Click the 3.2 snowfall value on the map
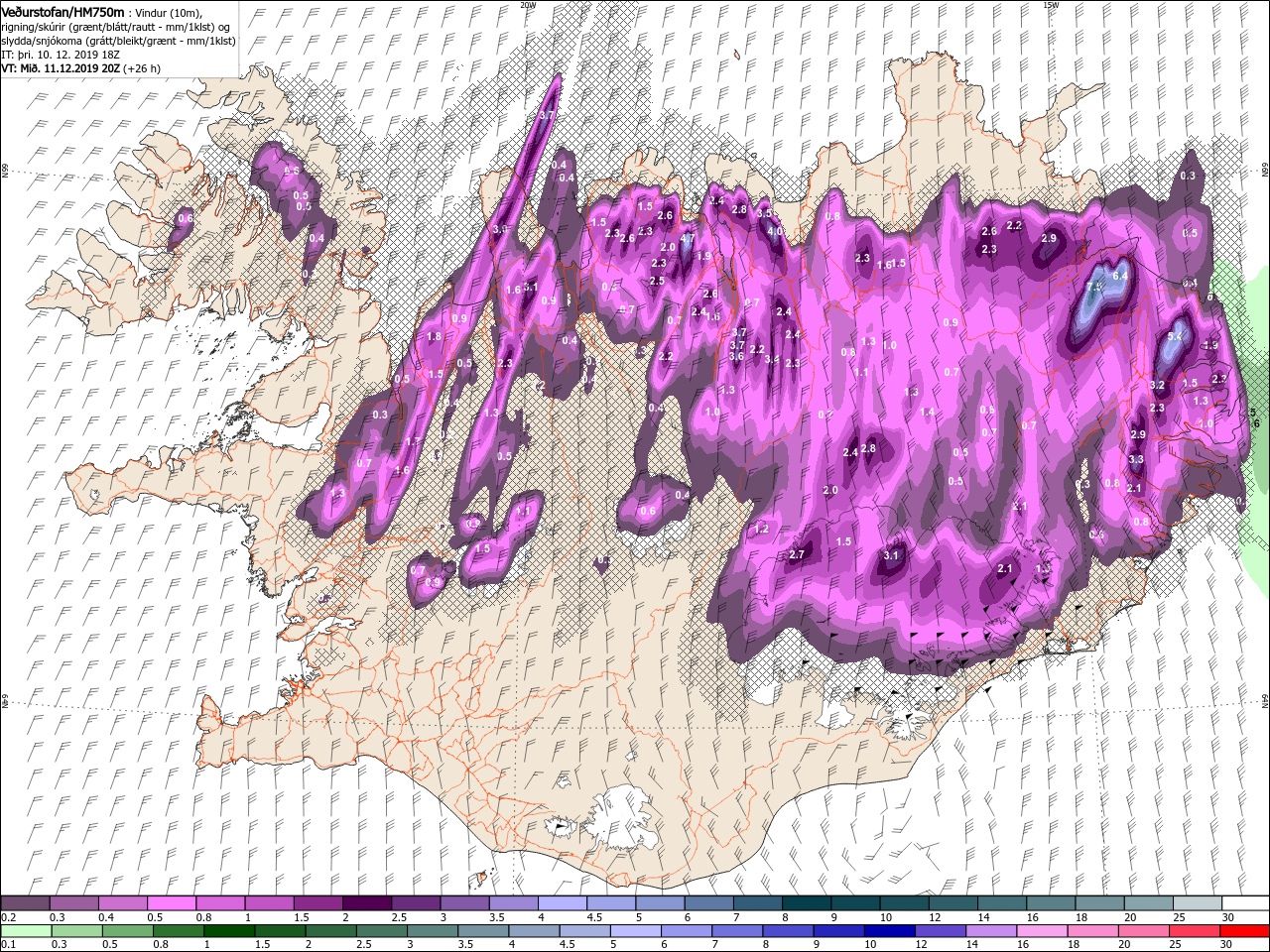 (1157, 385)
